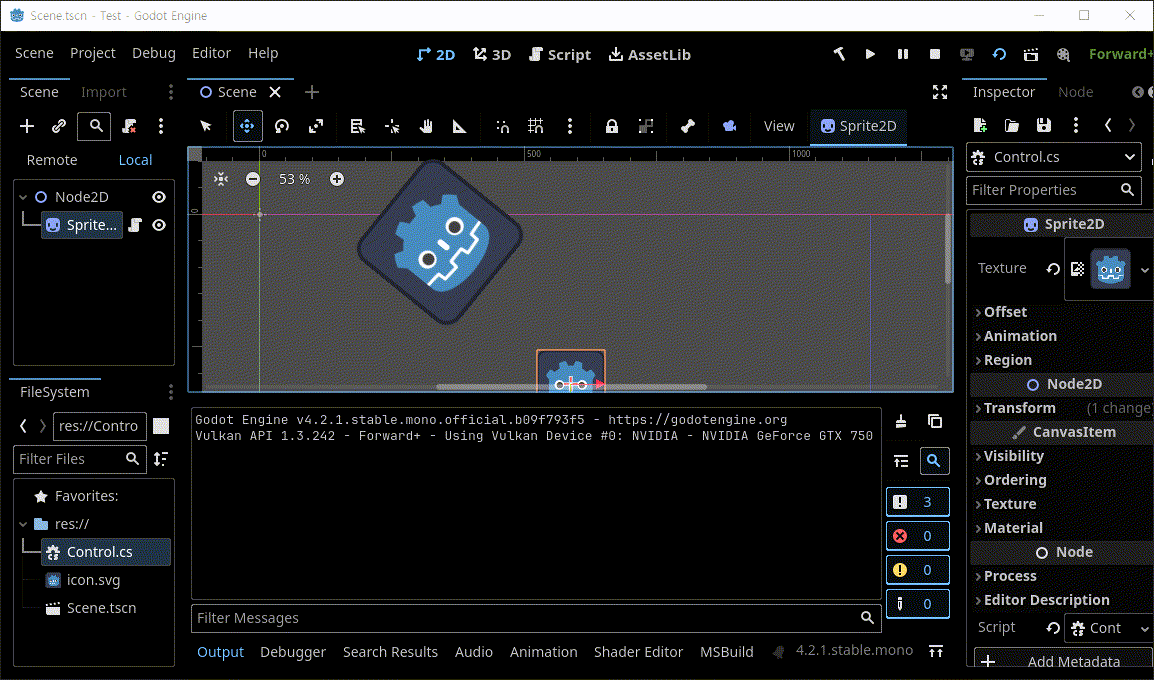This screenshot has height=680, width=1154.
Task: Toggle distraction free mode
Action: click(940, 92)
